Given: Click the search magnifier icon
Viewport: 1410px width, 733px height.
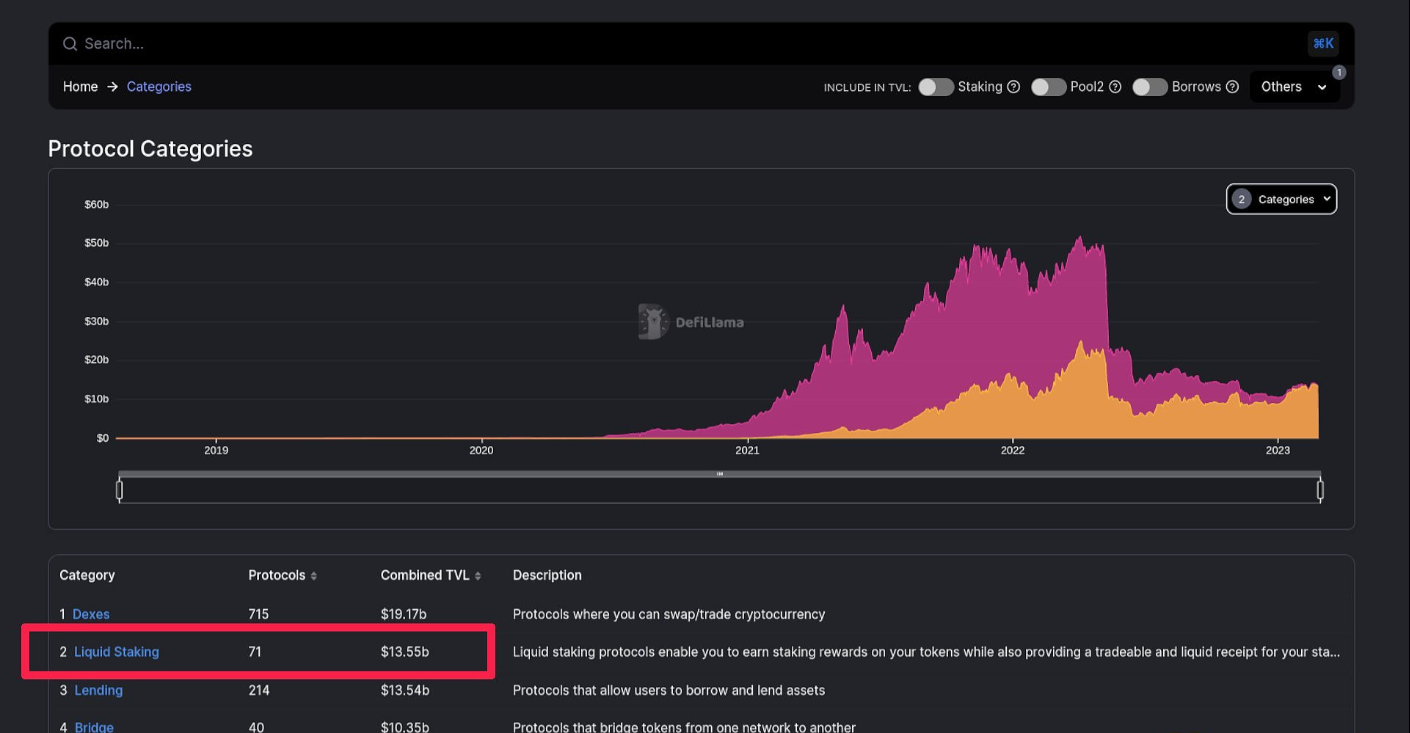Looking at the screenshot, I should click(x=70, y=44).
